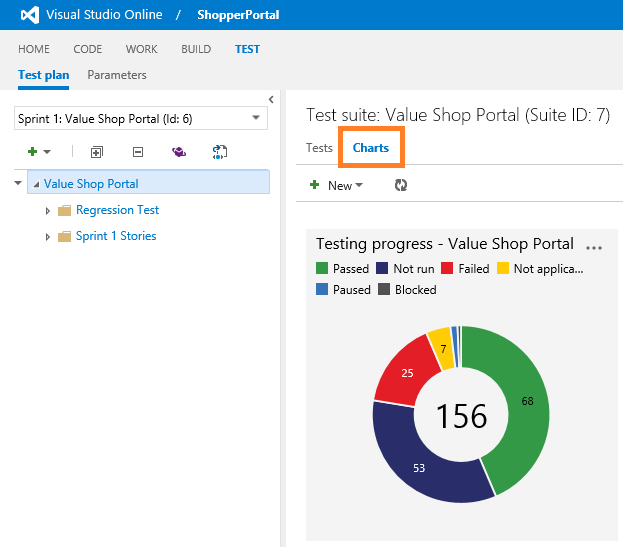Open the Visual Studio Online link
Screen dimensions: 623x547
click(x=104, y=15)
